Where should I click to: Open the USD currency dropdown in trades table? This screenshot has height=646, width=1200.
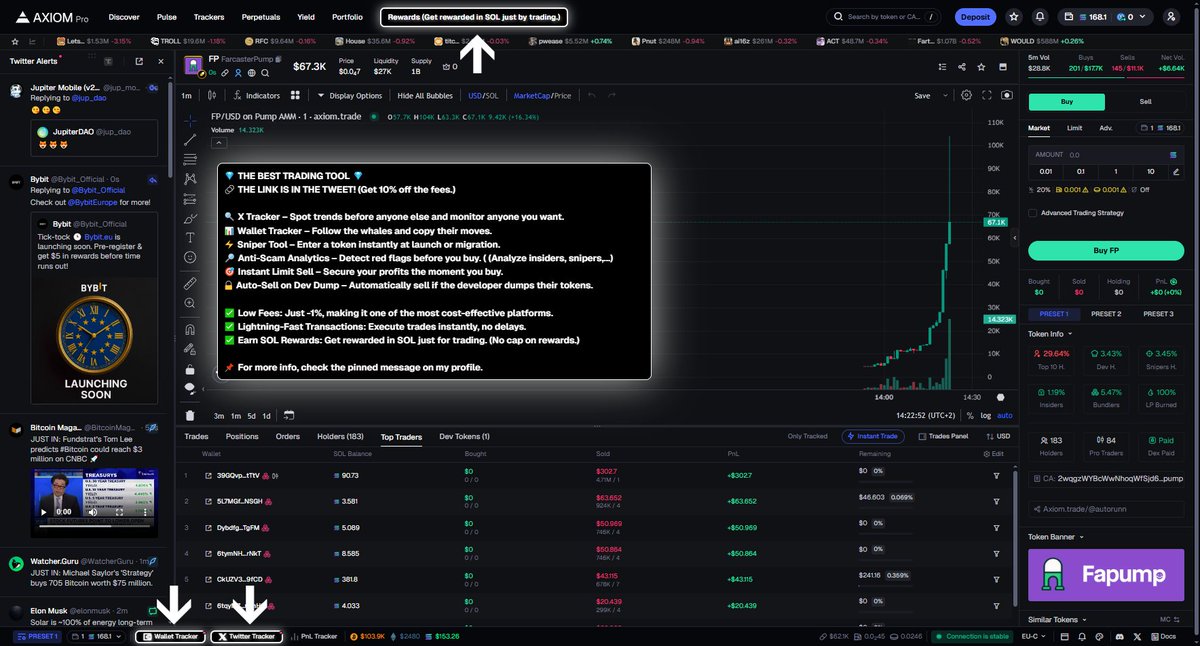[x=1000, y=436]
